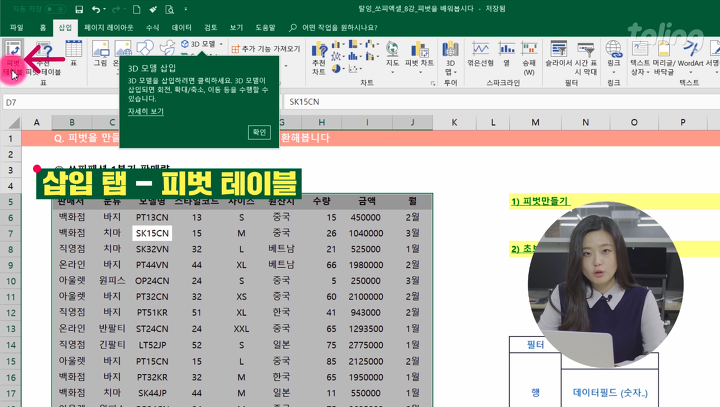Screen dimensions: 720x407
Task: Click the 도형 (Shapes) icon
Action: [x=145, y=48]
